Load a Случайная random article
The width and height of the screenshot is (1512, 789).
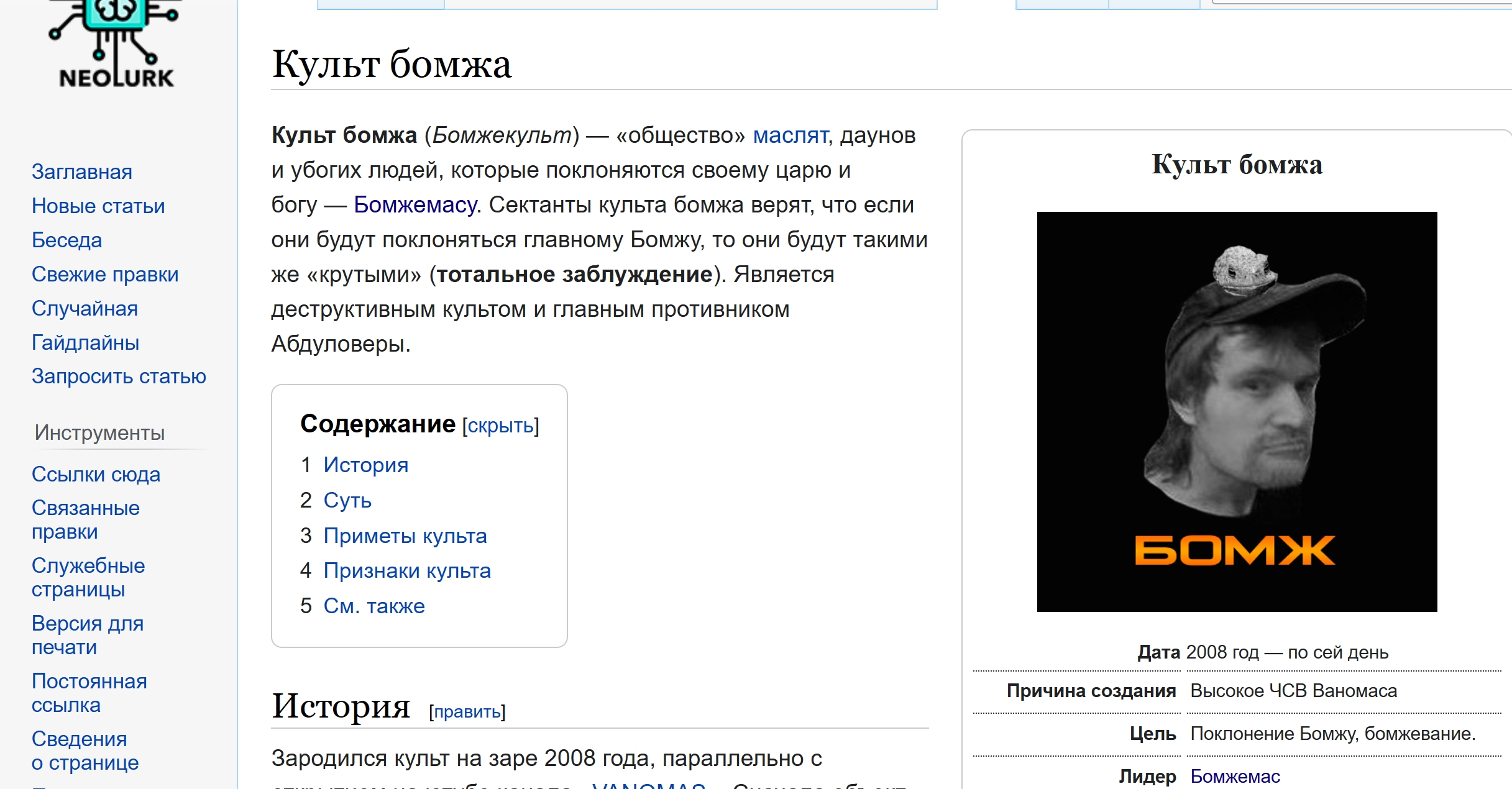85,308
